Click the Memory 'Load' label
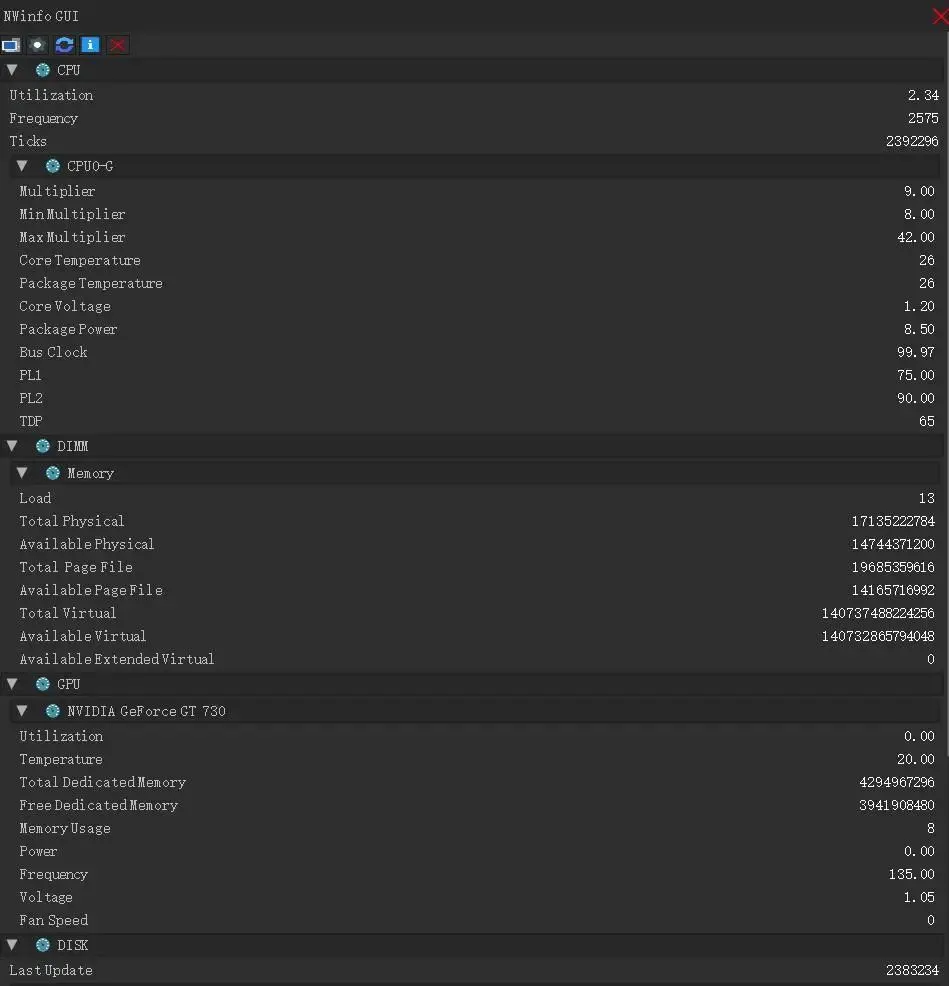The height and width of the screenshot is (986, 949). (35, 498)
